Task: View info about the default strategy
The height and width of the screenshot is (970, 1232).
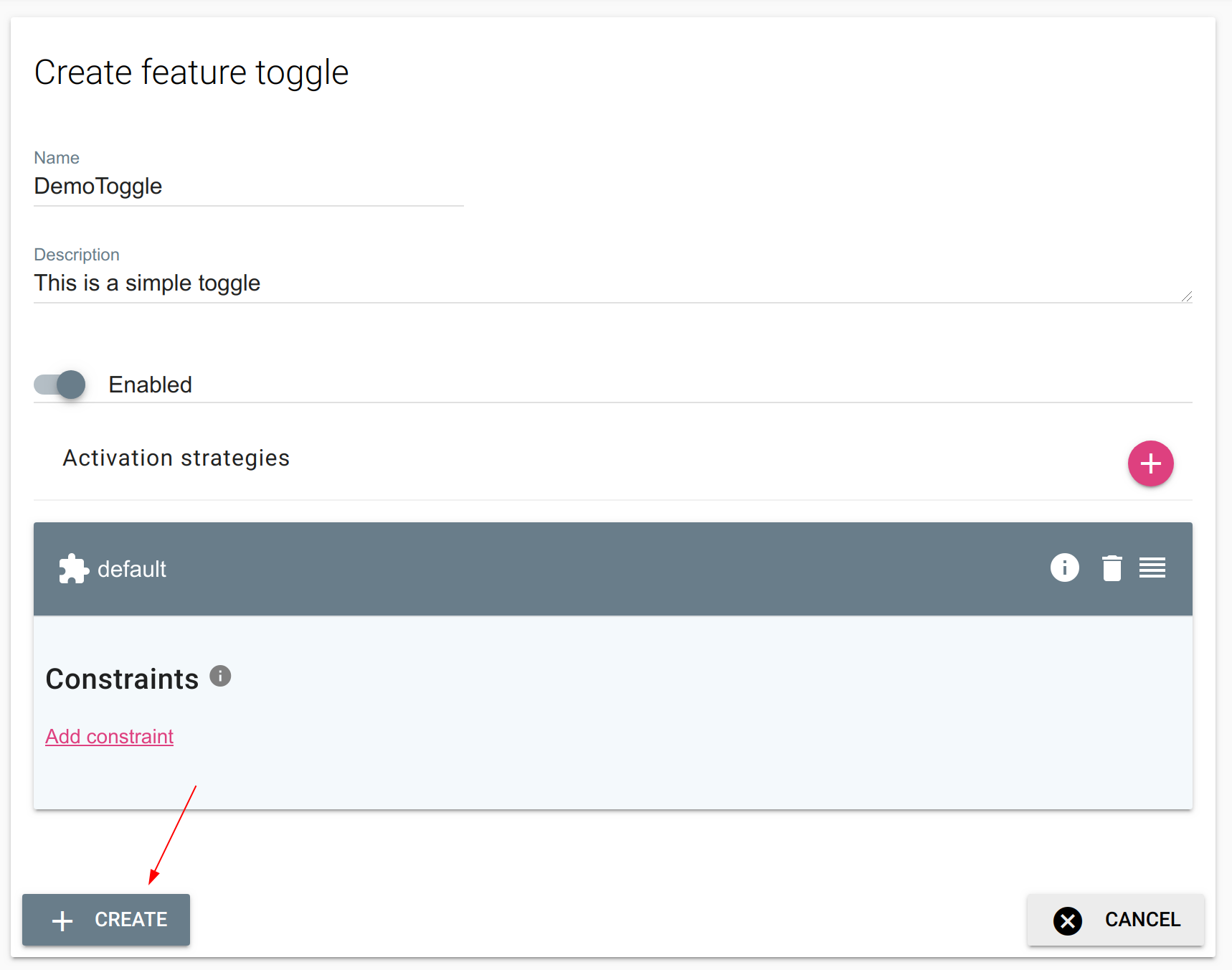Action: (1065, 568)
